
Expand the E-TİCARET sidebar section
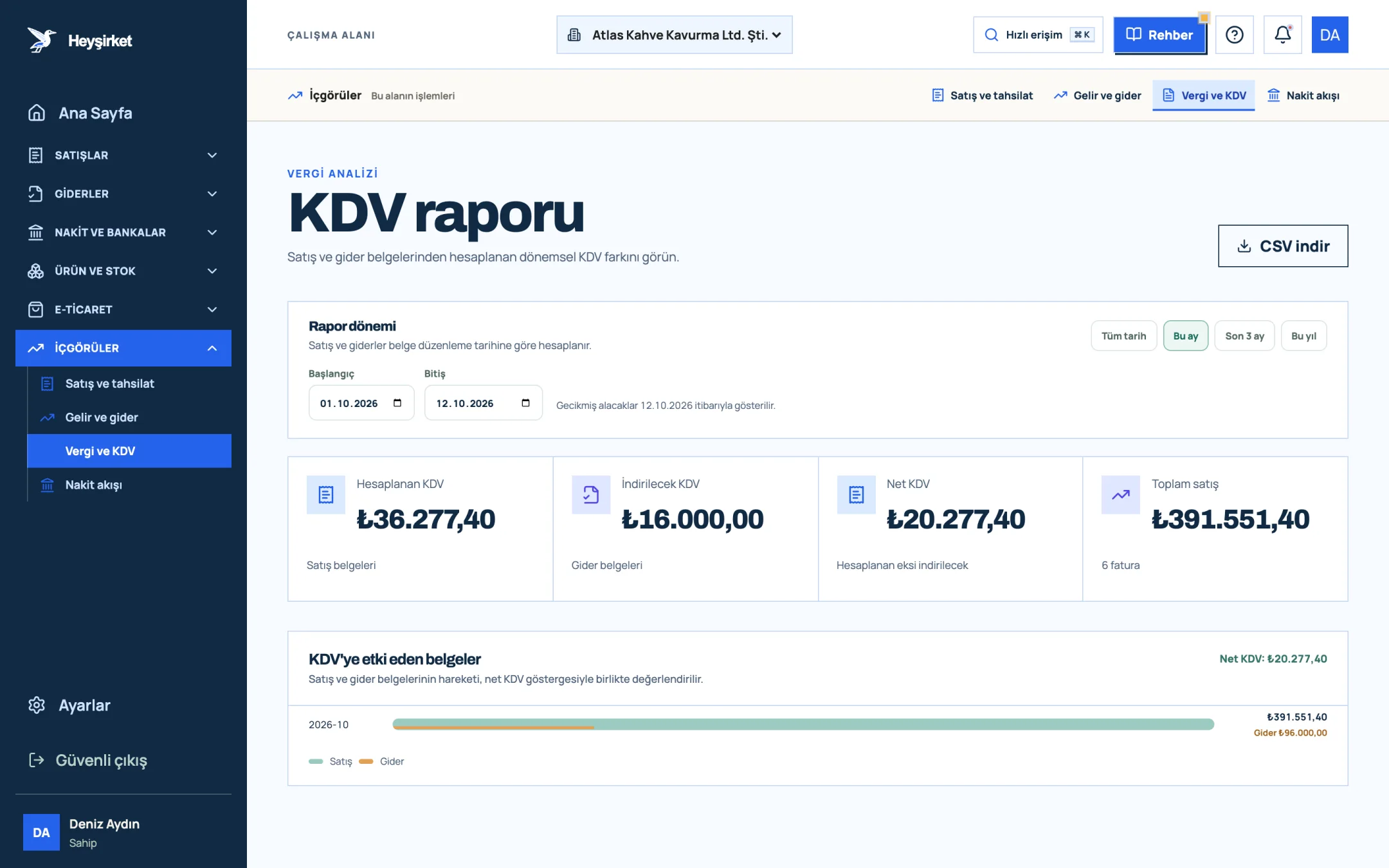point(123,309)
